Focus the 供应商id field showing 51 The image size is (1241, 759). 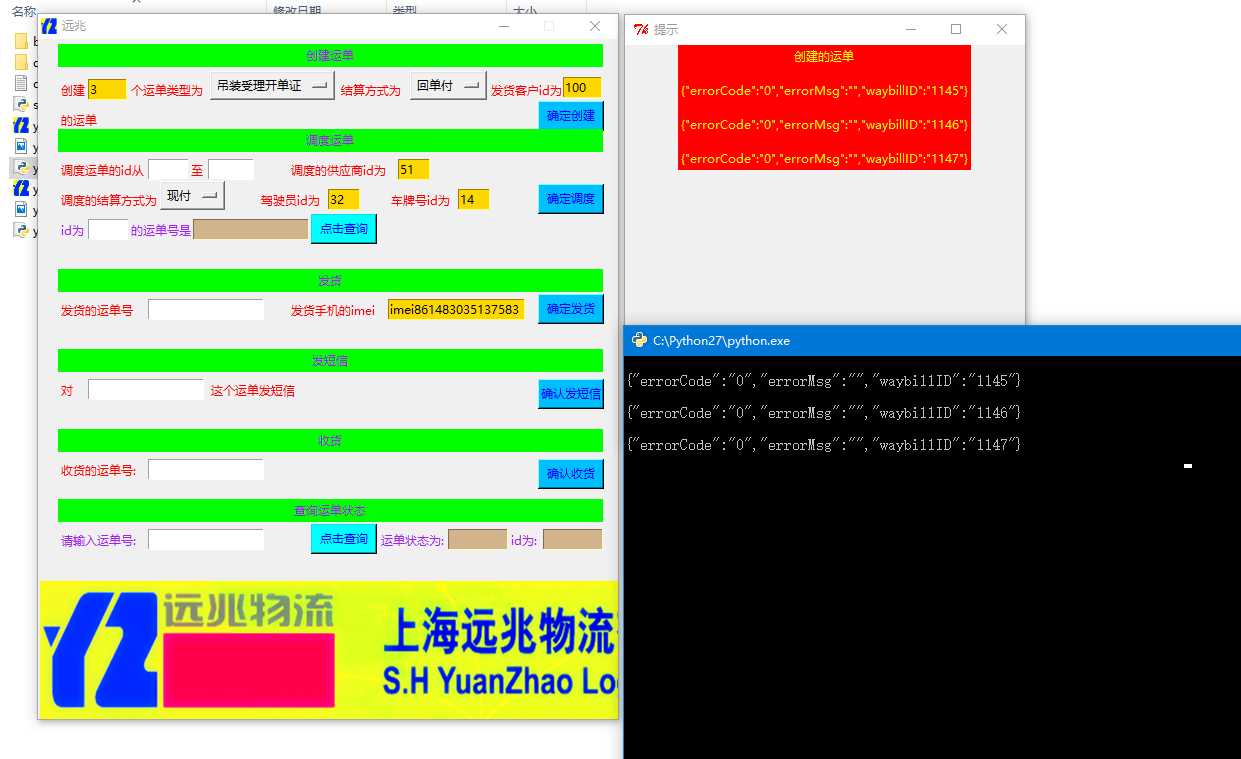413,169
